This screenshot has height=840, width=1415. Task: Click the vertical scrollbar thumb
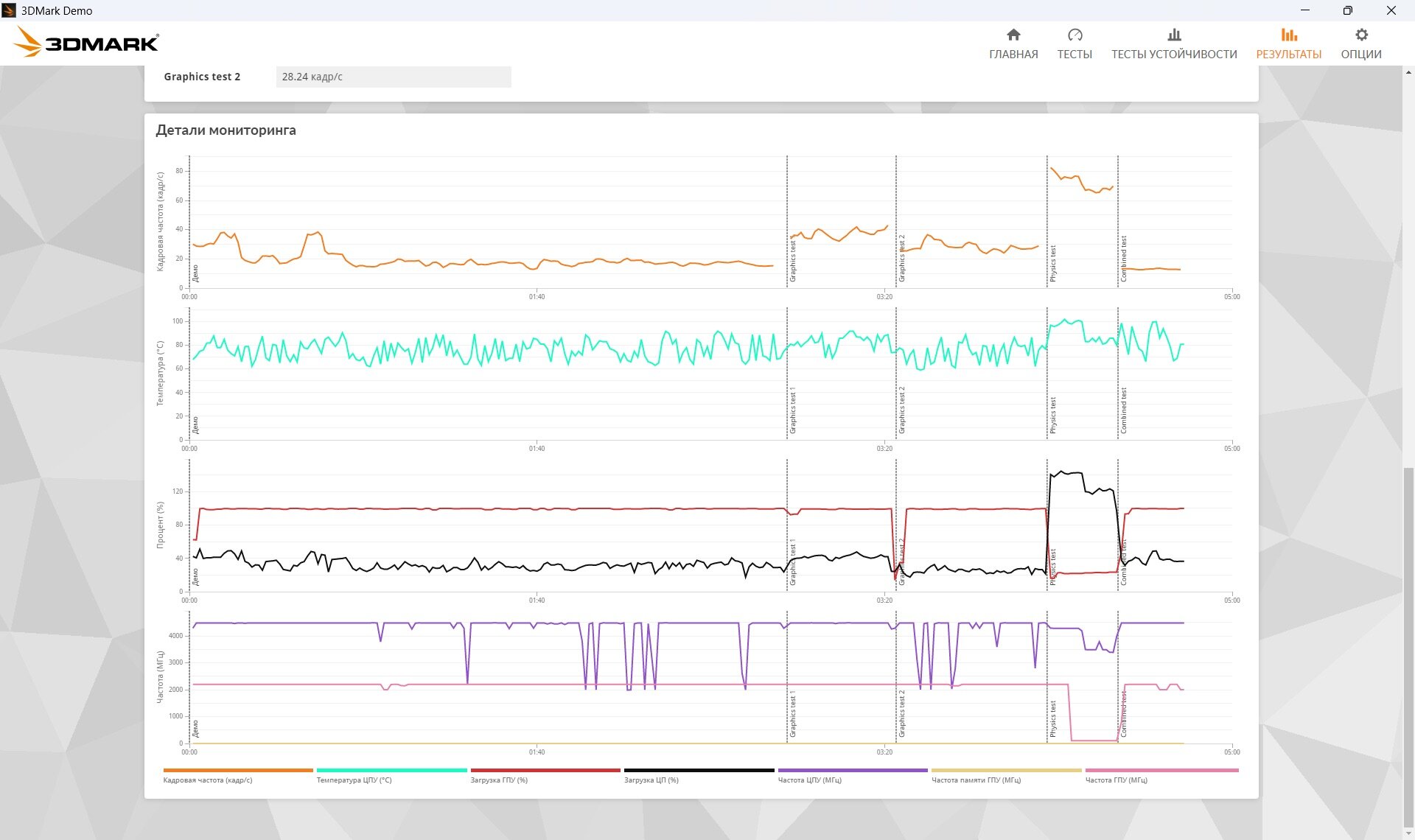pyautogui.click(x=1408, y=648)
